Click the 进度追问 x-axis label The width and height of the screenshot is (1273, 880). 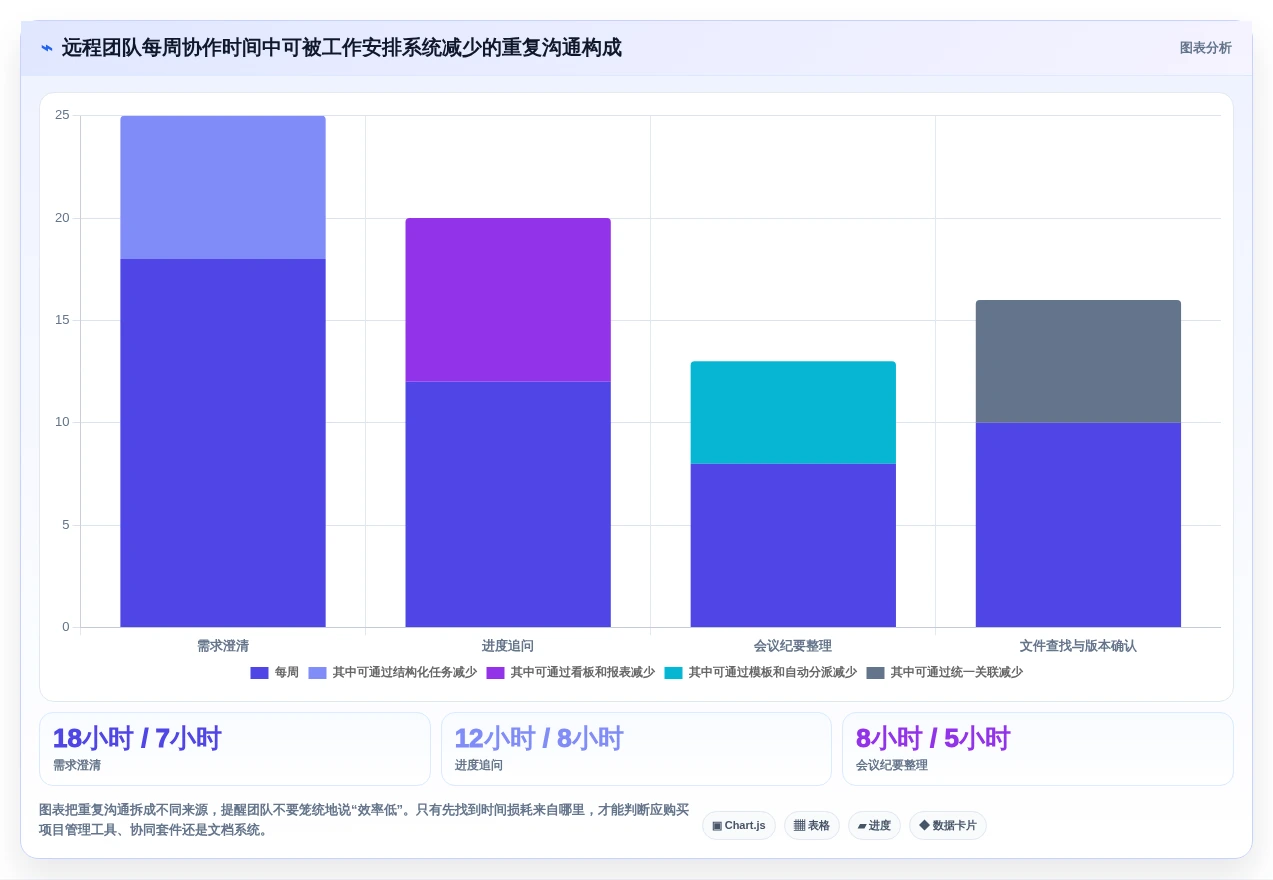pos(508,646)
